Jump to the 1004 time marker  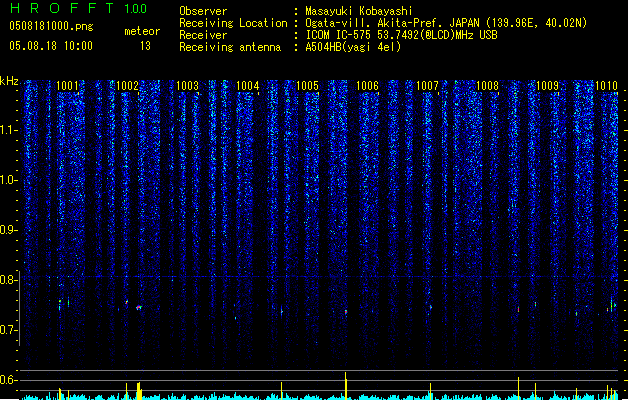point(248,86)
